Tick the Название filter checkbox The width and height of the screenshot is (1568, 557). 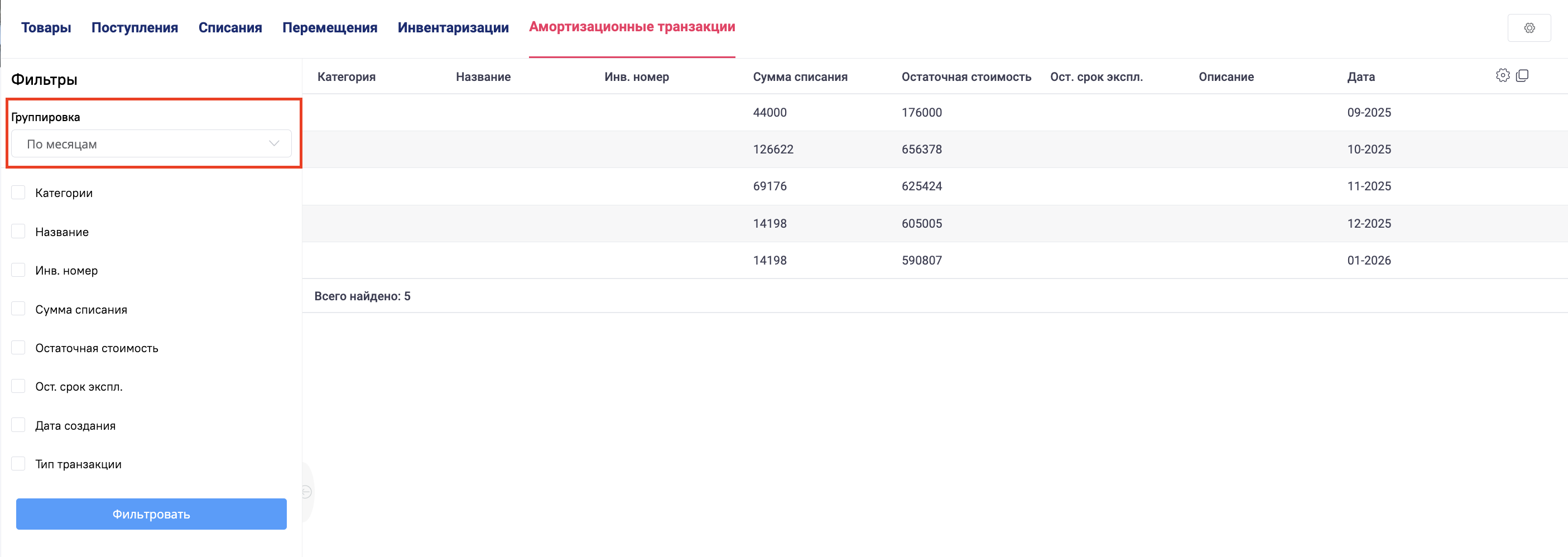(18, 231)
